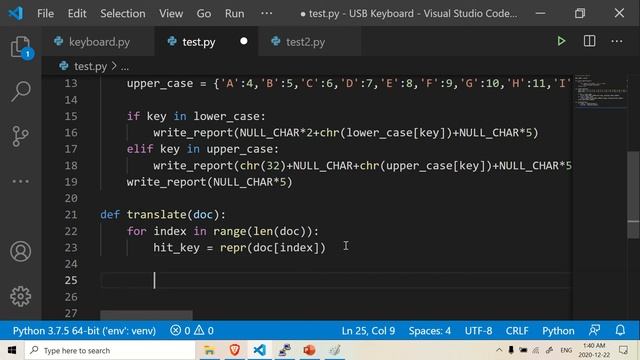Open the clock showing 1:40 AM
Image resolution: width=640 pixels, height=360 pixels.
coord(594,350)
